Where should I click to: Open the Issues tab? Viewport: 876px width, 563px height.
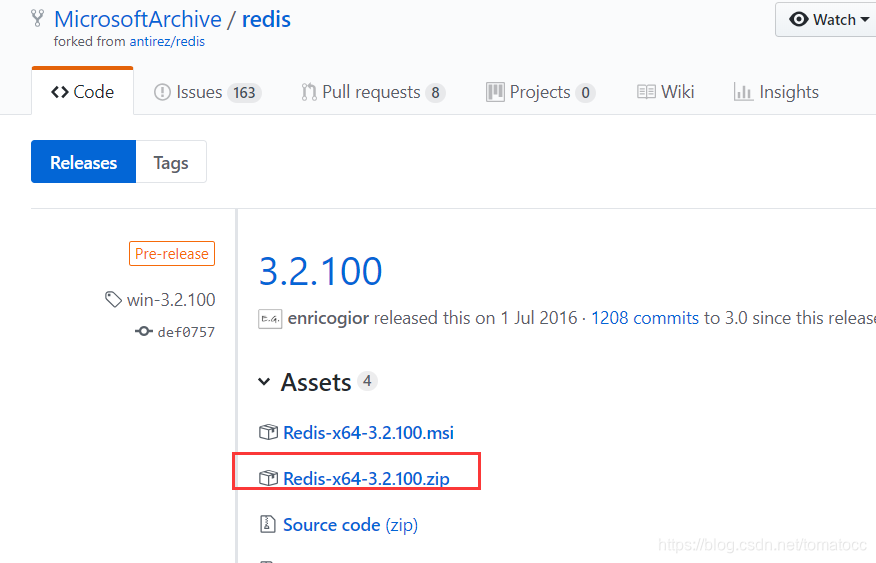click(207, 92)
